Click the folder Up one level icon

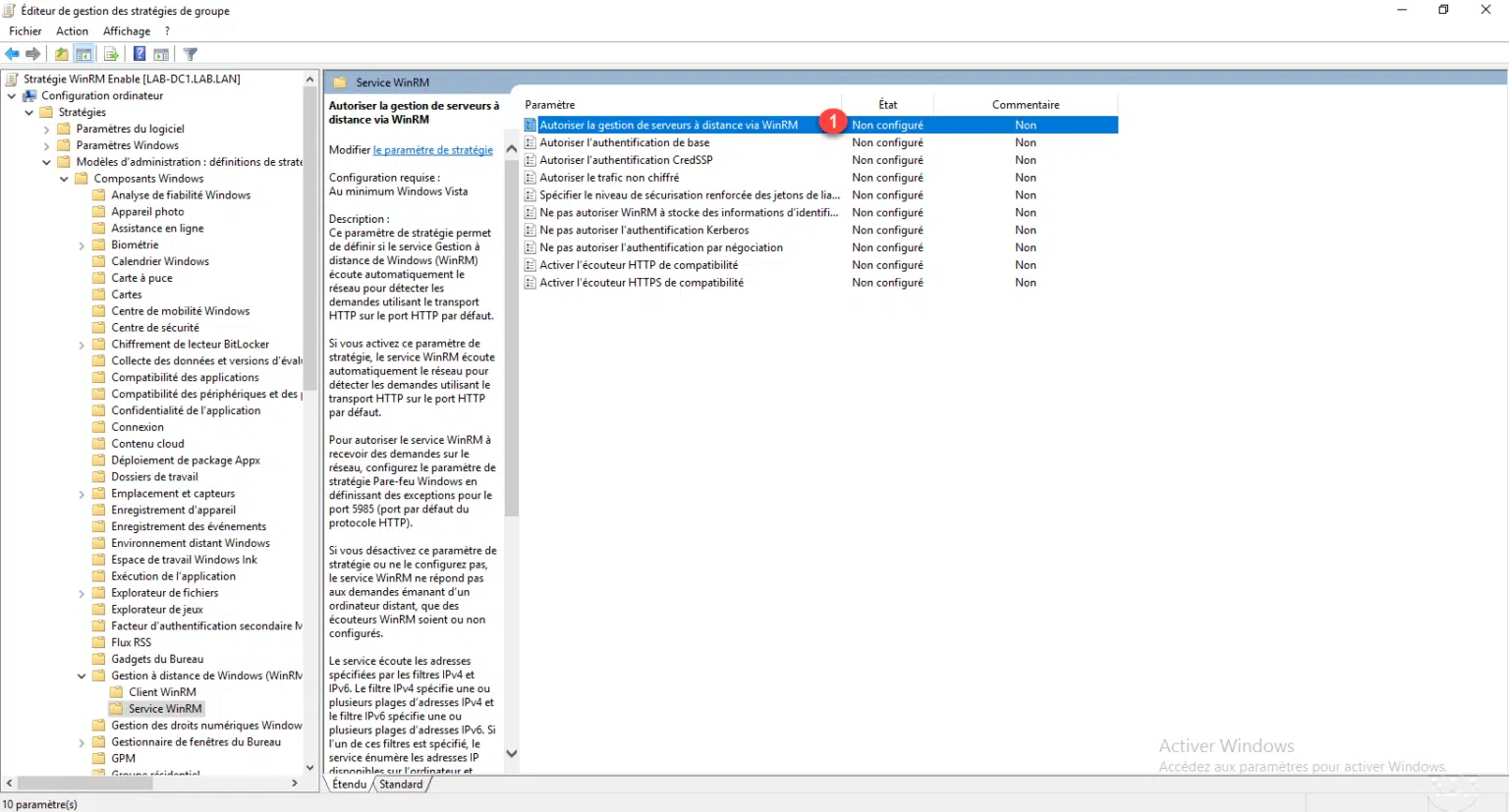click(x=62, y=54)
